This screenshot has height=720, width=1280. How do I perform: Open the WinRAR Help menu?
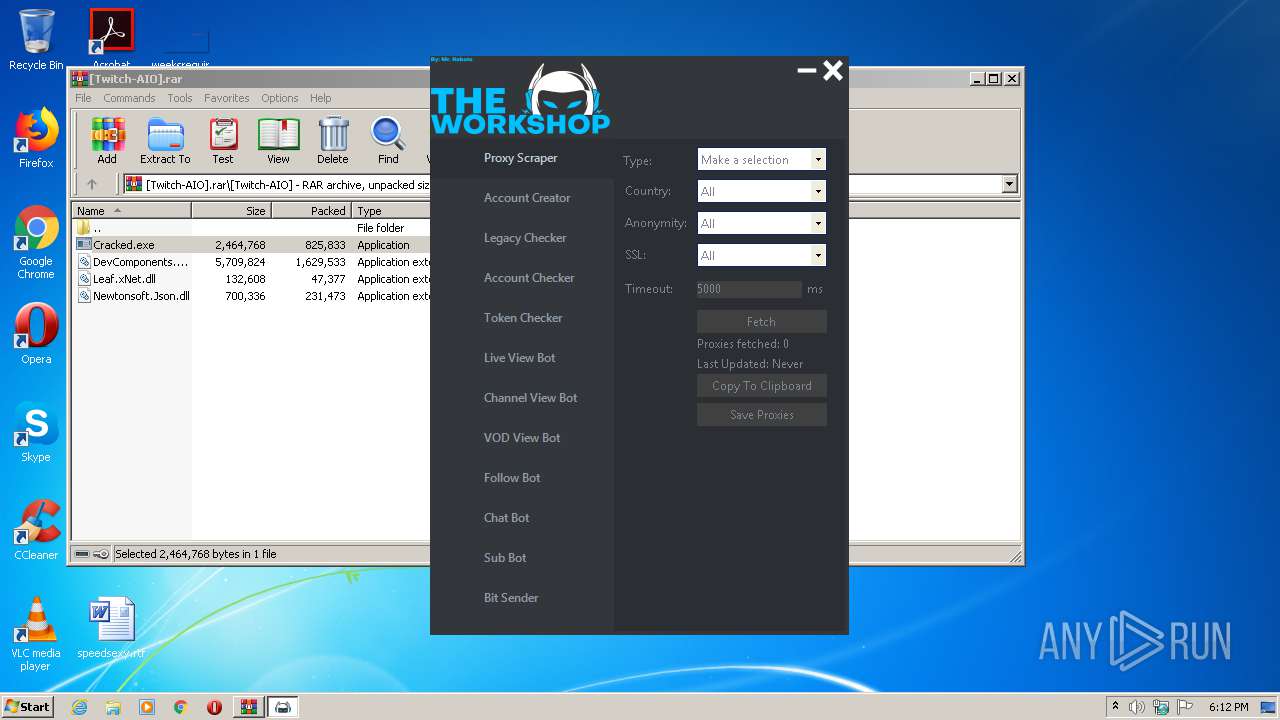[x=320, y=98]
